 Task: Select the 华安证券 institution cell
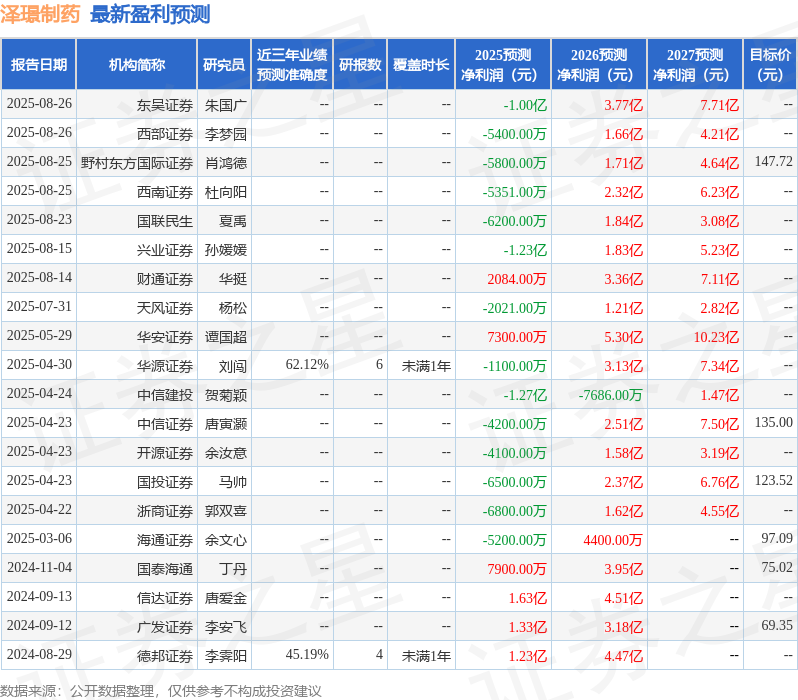click(x=136, y=337)
